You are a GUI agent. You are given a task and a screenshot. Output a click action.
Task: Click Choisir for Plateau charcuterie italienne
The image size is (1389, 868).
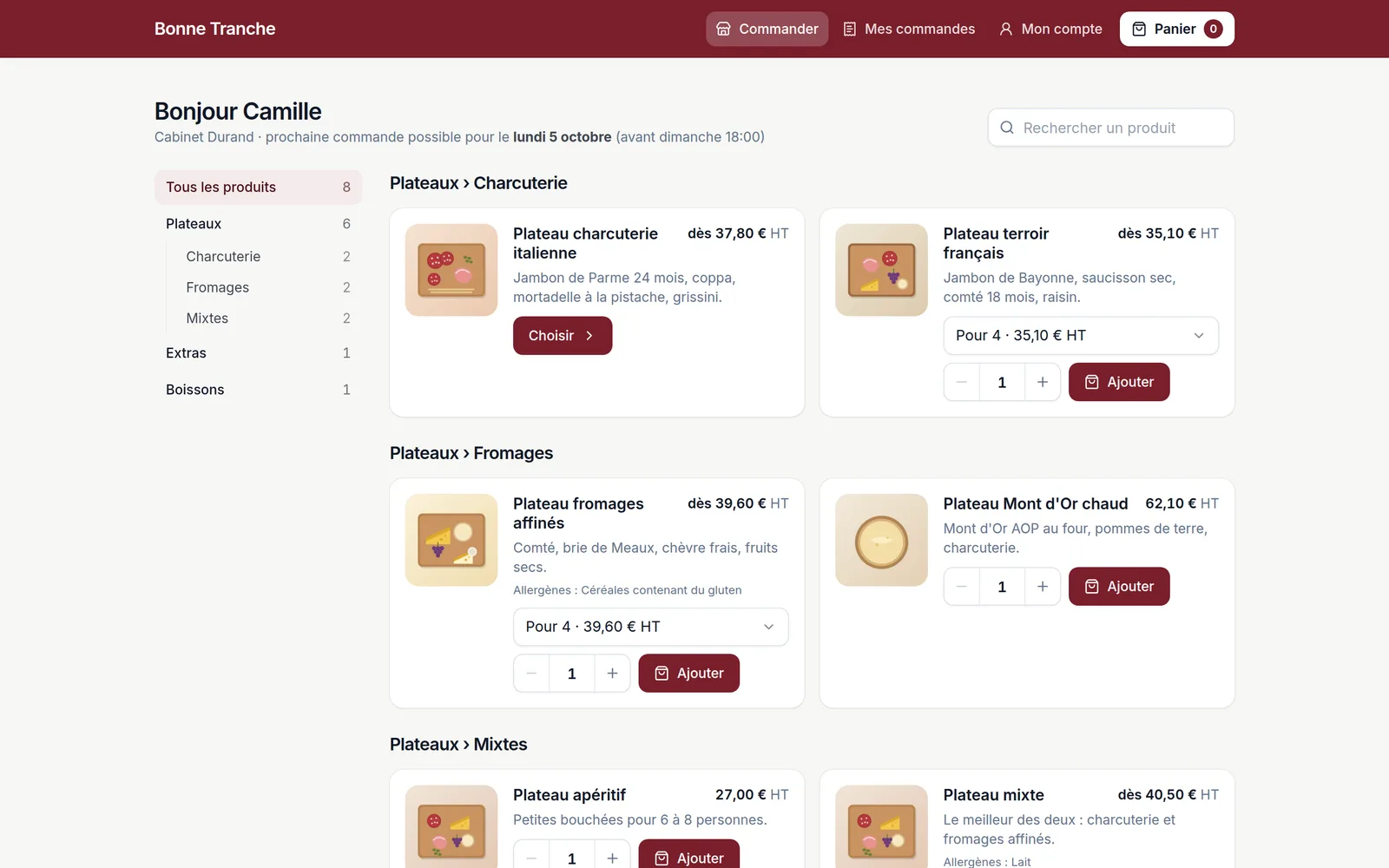pyautogui.click(x=563, y=336)
